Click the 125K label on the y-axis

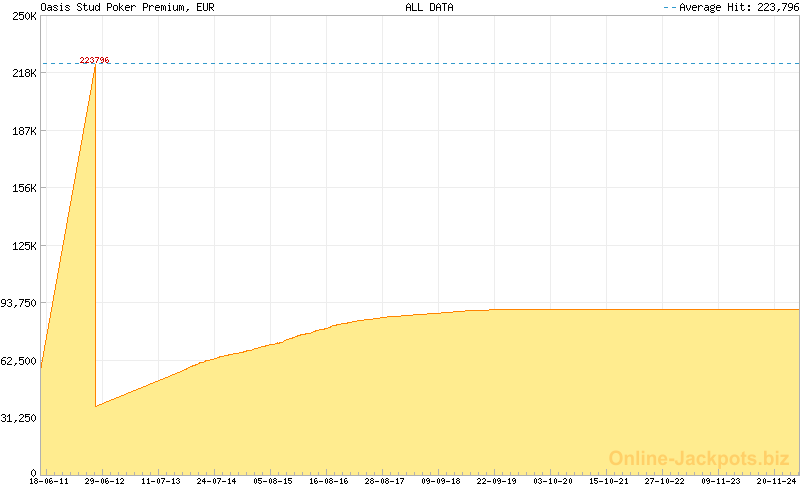[23, 246]
